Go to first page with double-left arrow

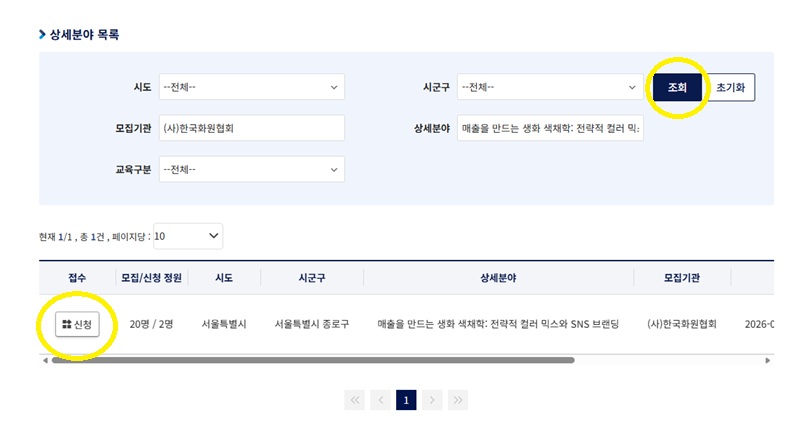(355, 400)
